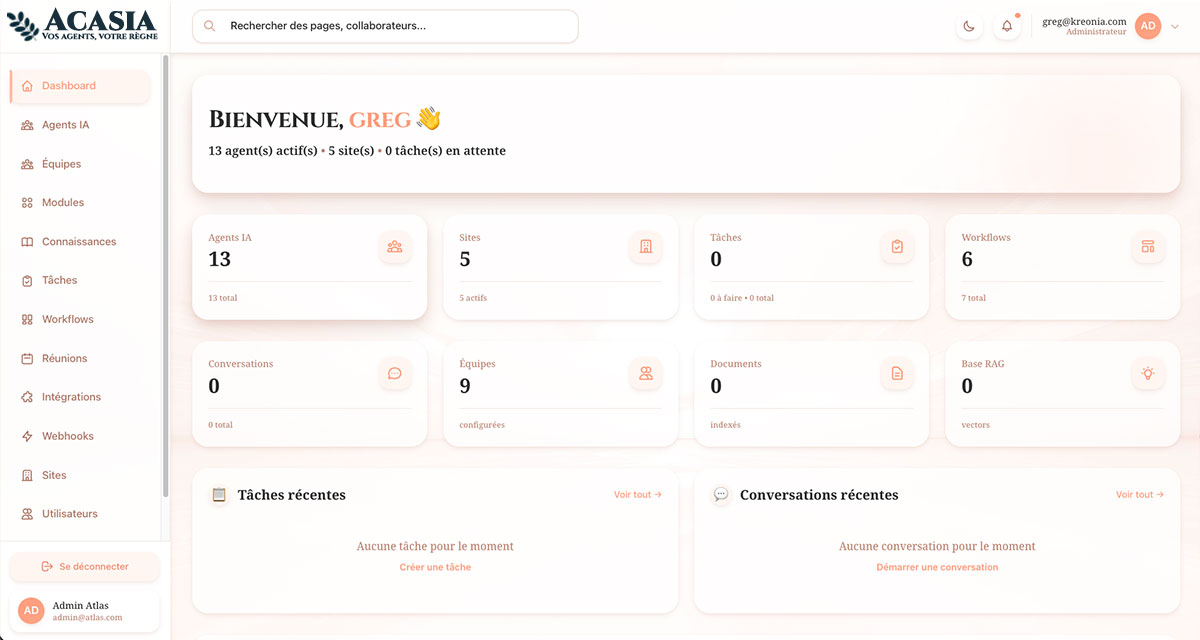Access the Connaissances knowledge base
Screen dimensions: 1200x640
pyautogui.click(x=79, y=241)
